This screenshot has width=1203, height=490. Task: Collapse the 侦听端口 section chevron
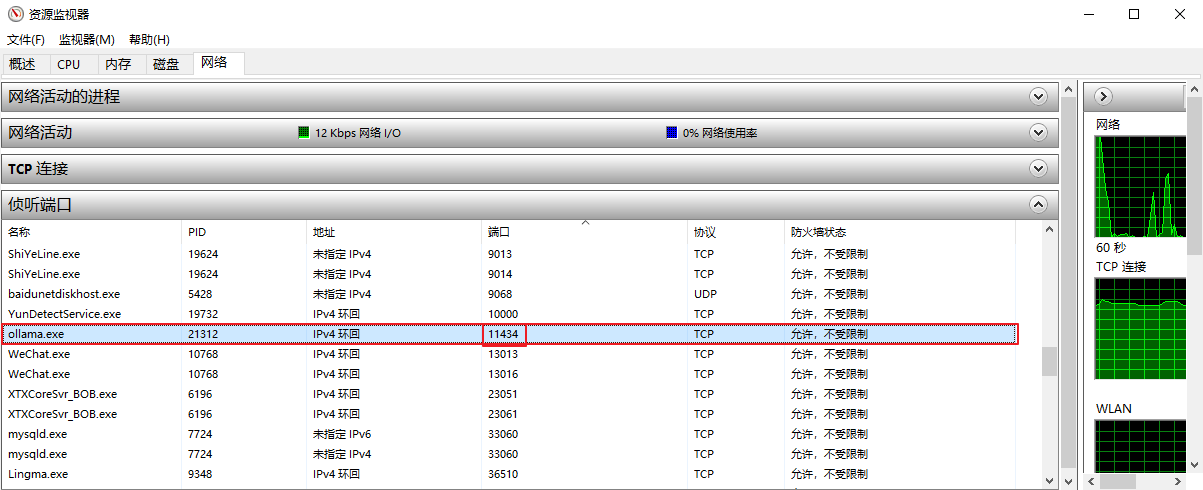point(1038,205)
